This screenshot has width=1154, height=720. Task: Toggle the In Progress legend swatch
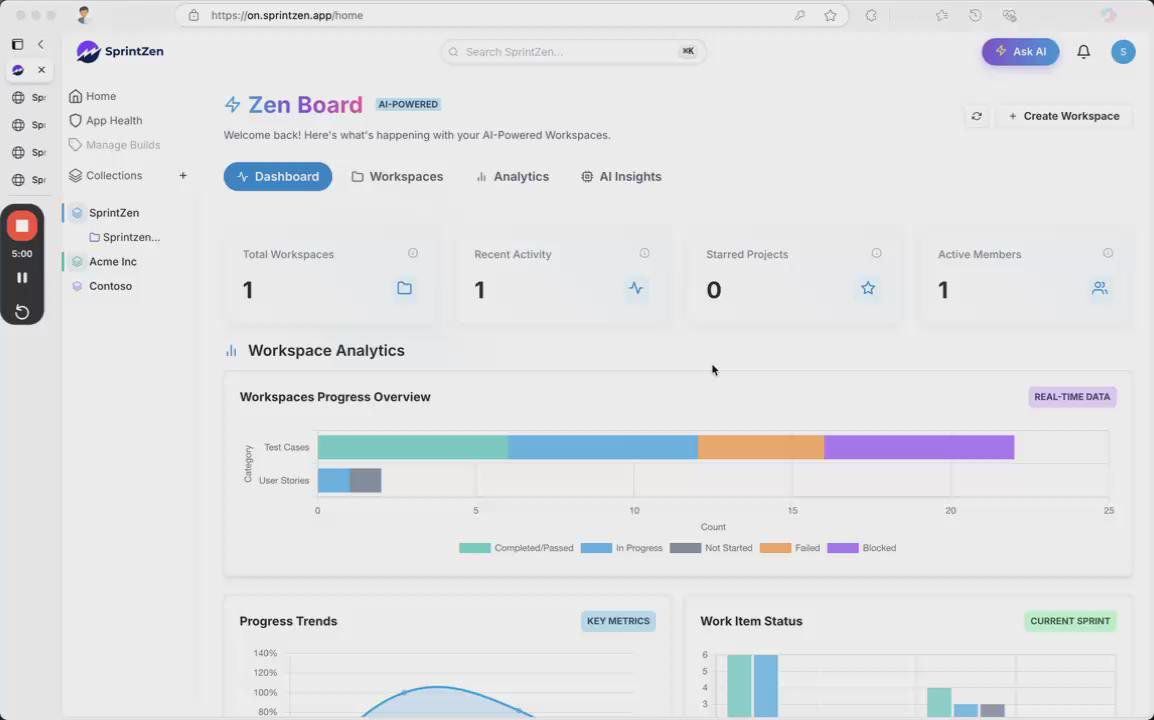point(596,548)
